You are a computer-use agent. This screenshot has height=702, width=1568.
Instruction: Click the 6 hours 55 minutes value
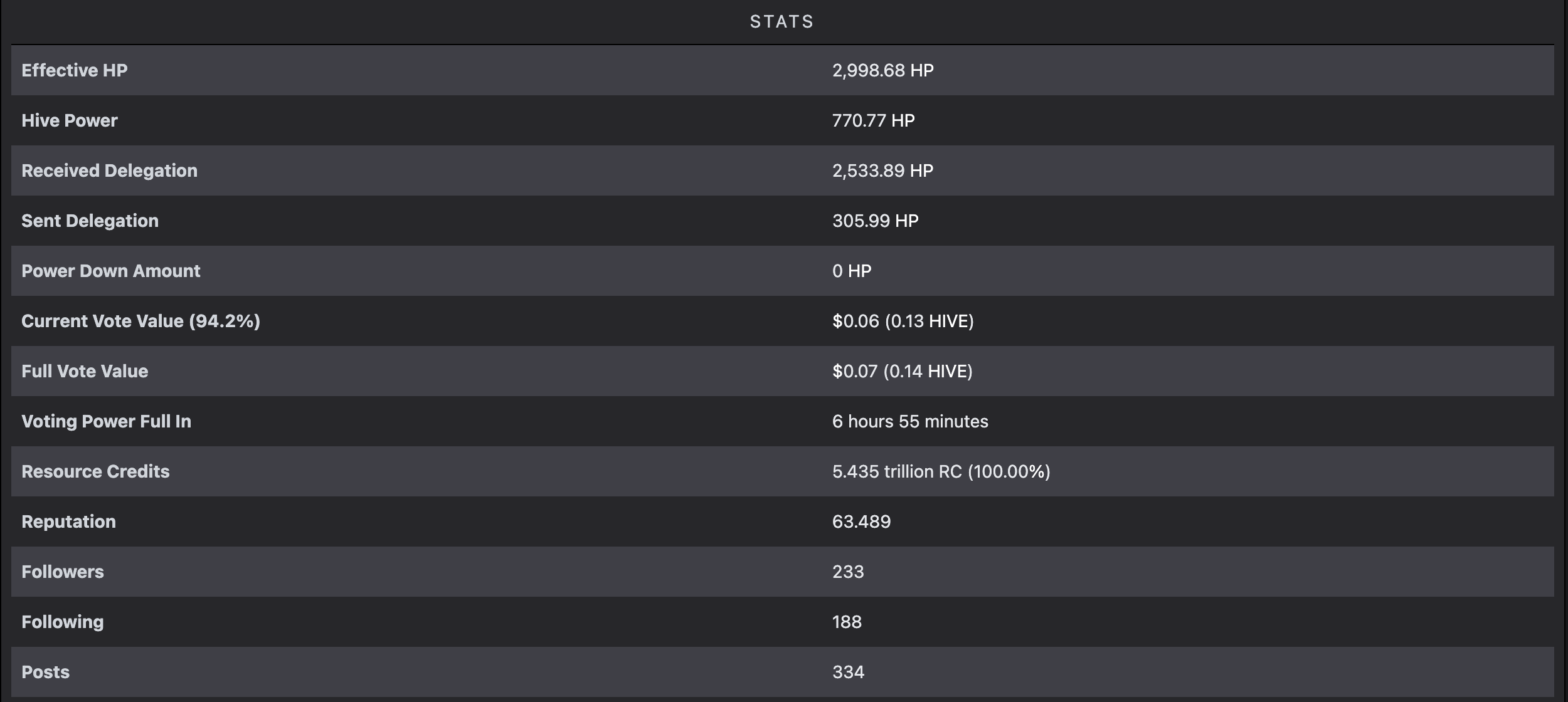click(910, 421)
